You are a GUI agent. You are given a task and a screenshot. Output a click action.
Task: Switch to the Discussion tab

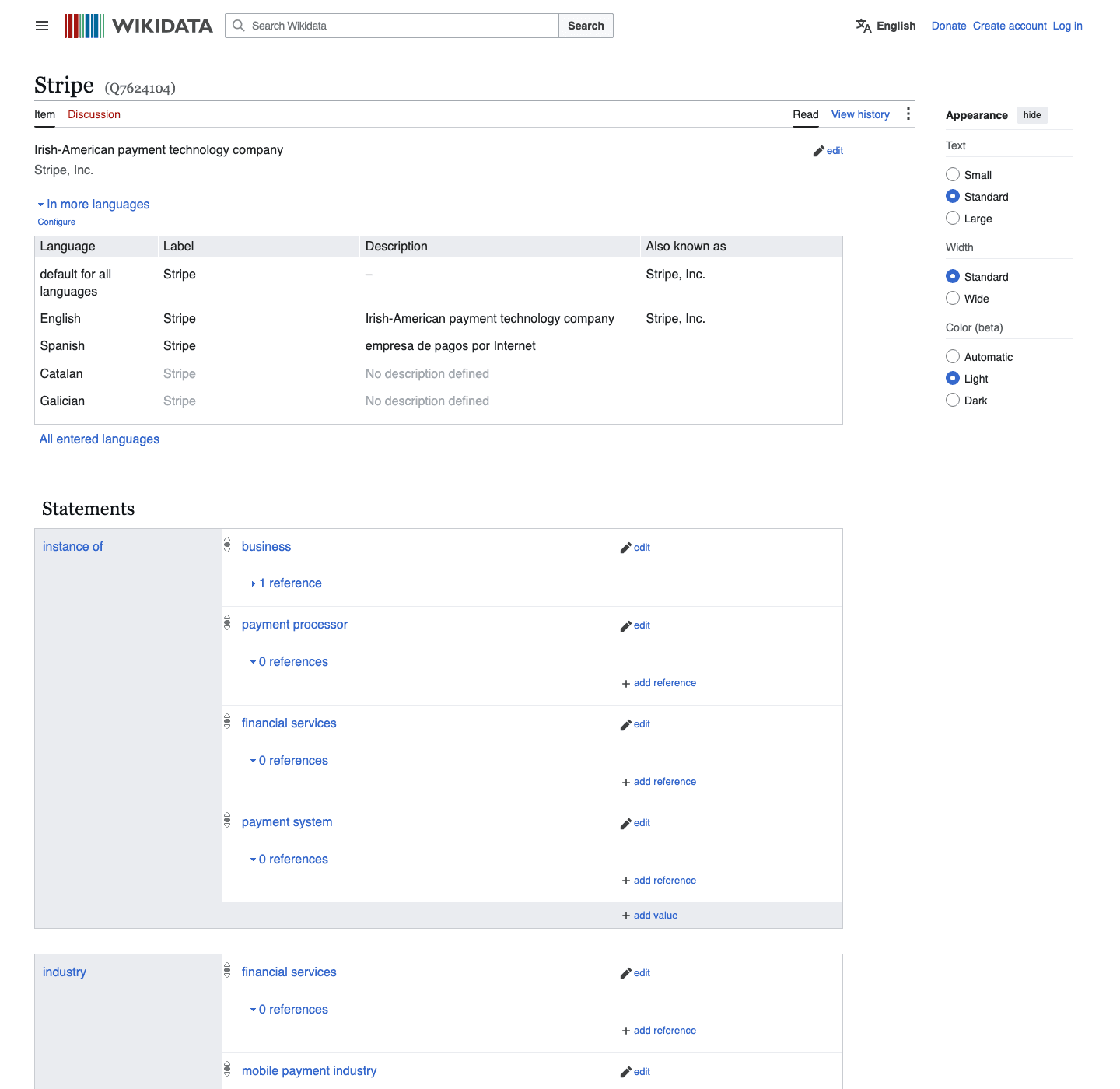point(94,114)
